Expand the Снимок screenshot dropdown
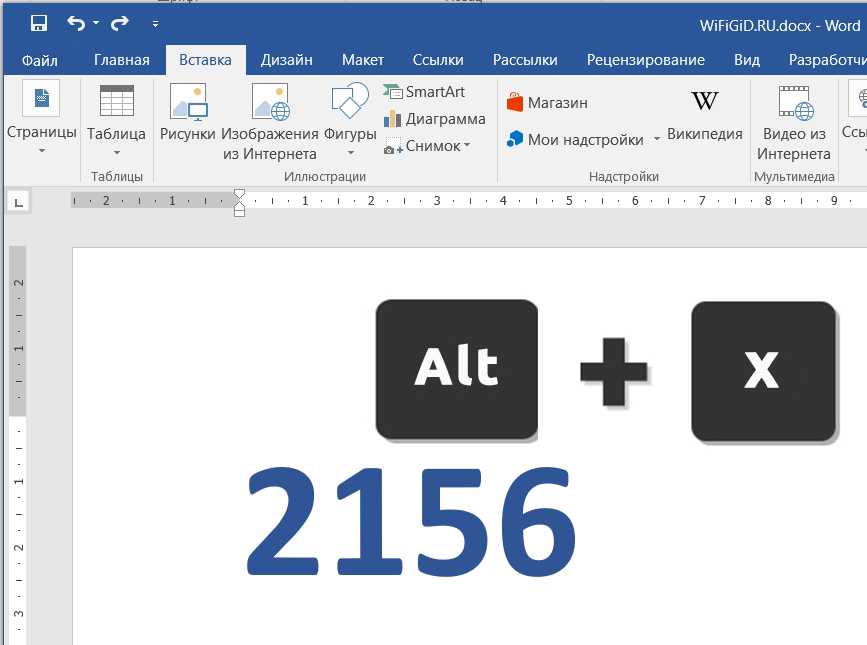The height and width of the screenshot is (645, 867). [466, 146]
